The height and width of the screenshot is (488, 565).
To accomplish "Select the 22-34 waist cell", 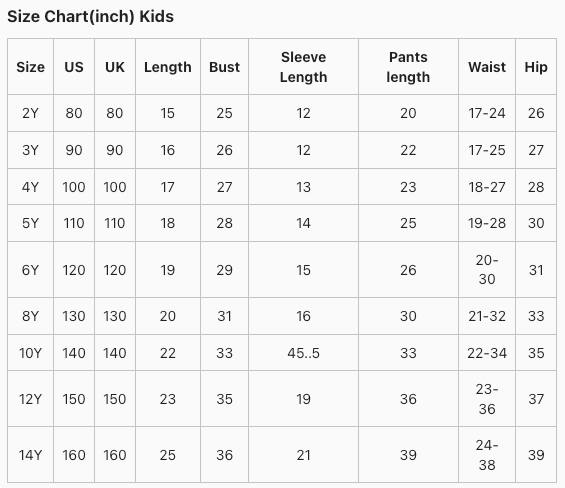I will [487, 353].
